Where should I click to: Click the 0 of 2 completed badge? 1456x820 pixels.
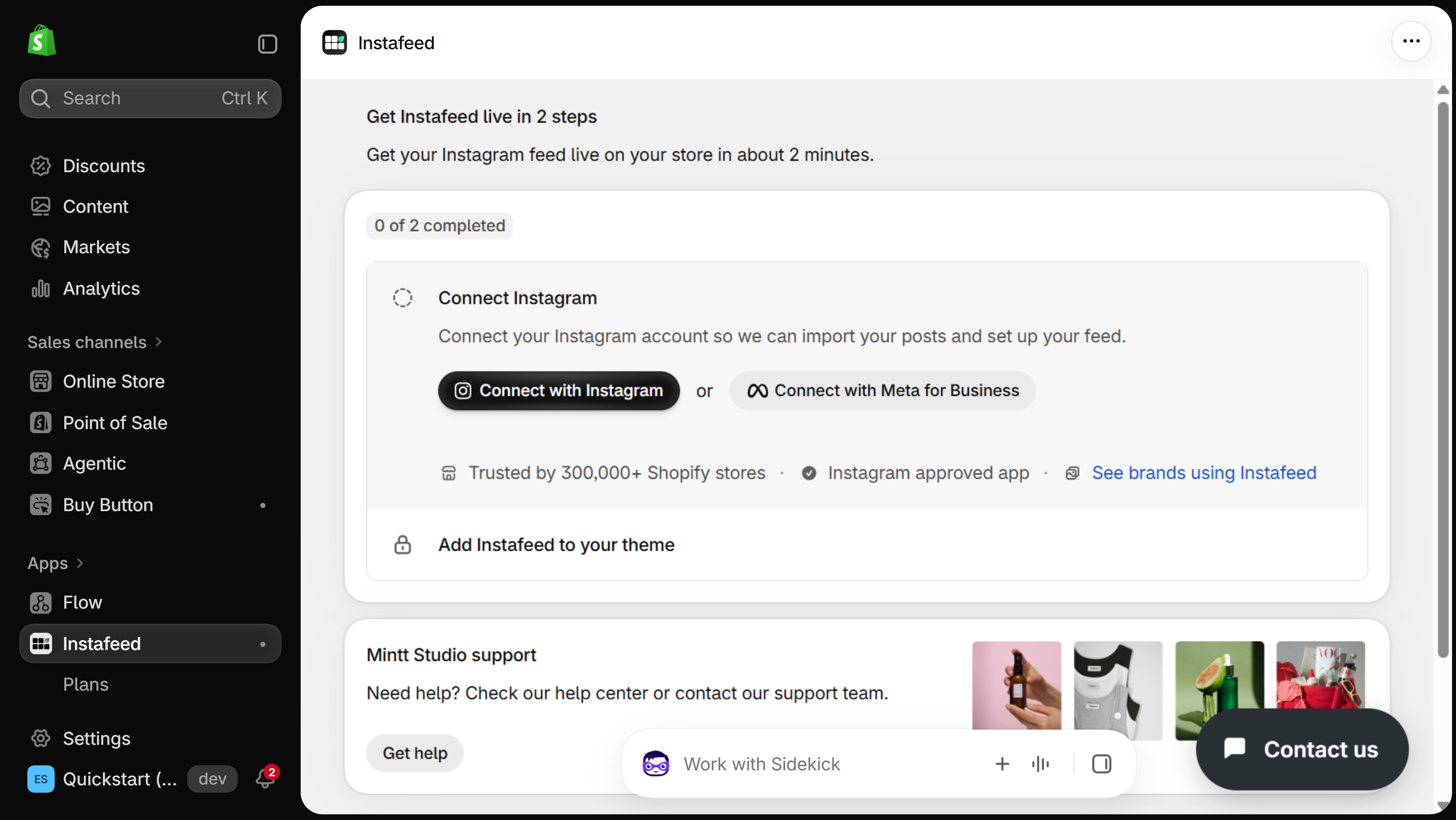click(x=440, y=225)
